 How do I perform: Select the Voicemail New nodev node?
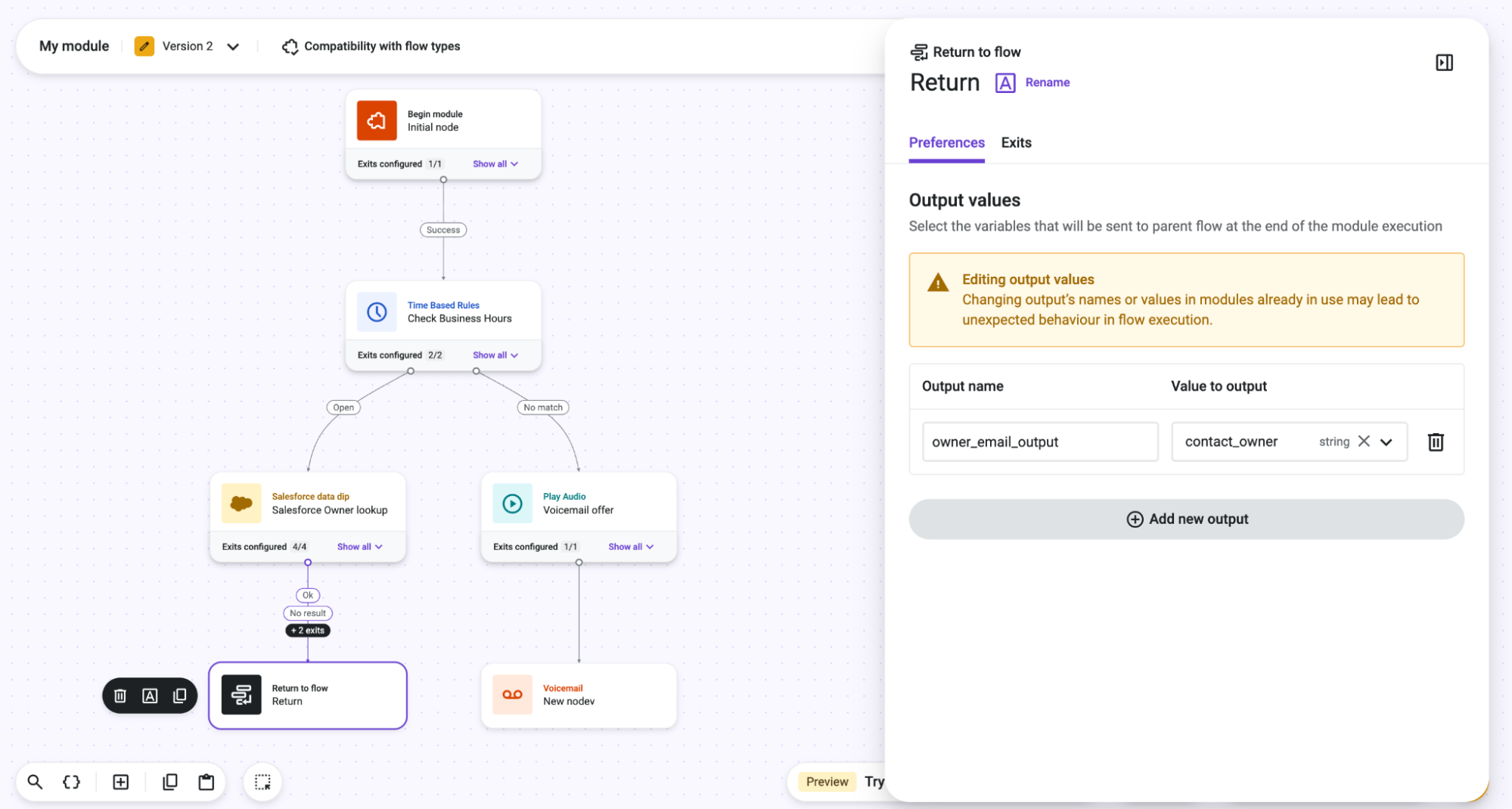click(579, 696)
